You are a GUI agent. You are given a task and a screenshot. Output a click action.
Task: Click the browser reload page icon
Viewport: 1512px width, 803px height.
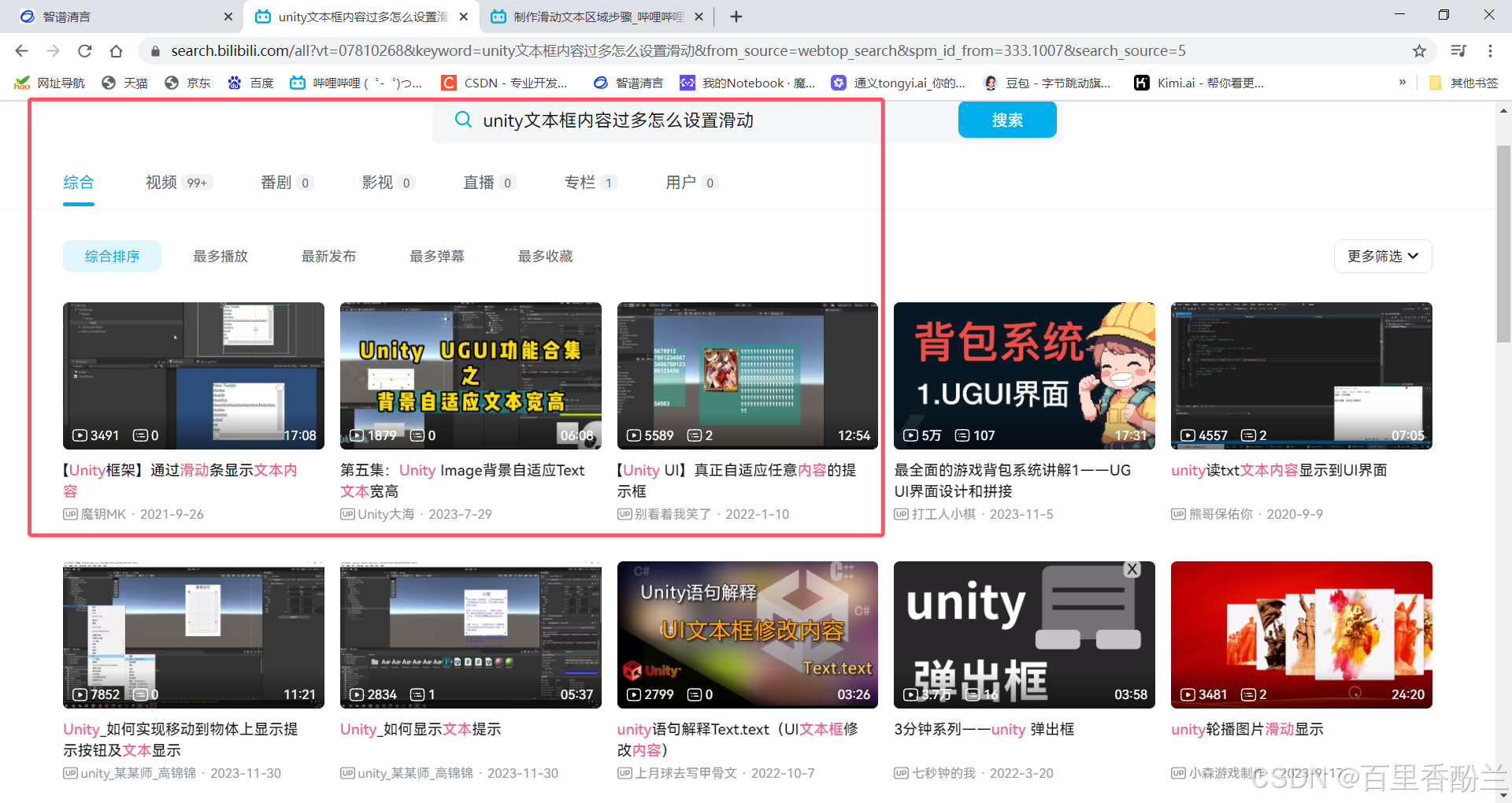coord(85,51)
